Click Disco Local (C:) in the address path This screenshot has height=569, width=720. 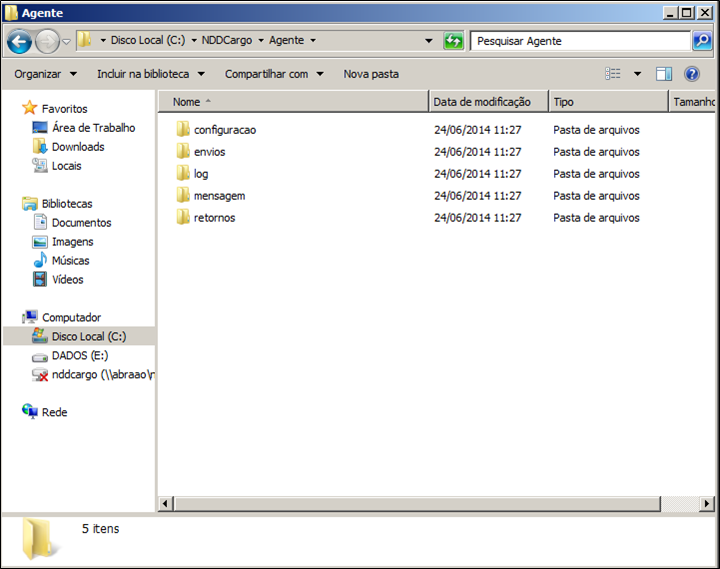pyautogui.click(x=148, y=40)
